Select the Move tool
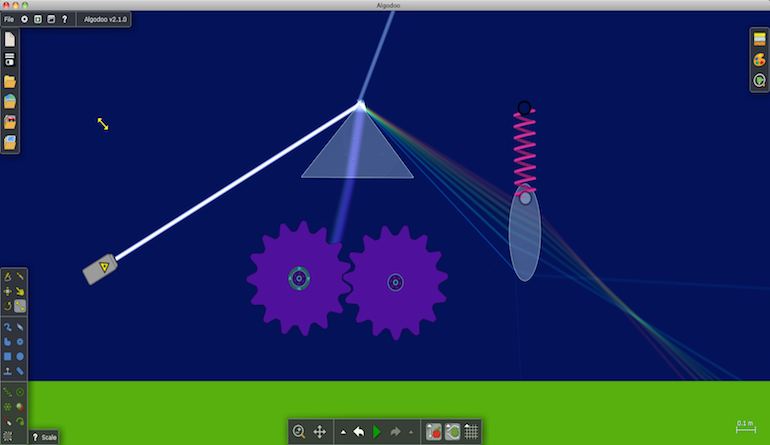Image resolution: width=770 pixels, height=445 pixels. coord(7,291)
